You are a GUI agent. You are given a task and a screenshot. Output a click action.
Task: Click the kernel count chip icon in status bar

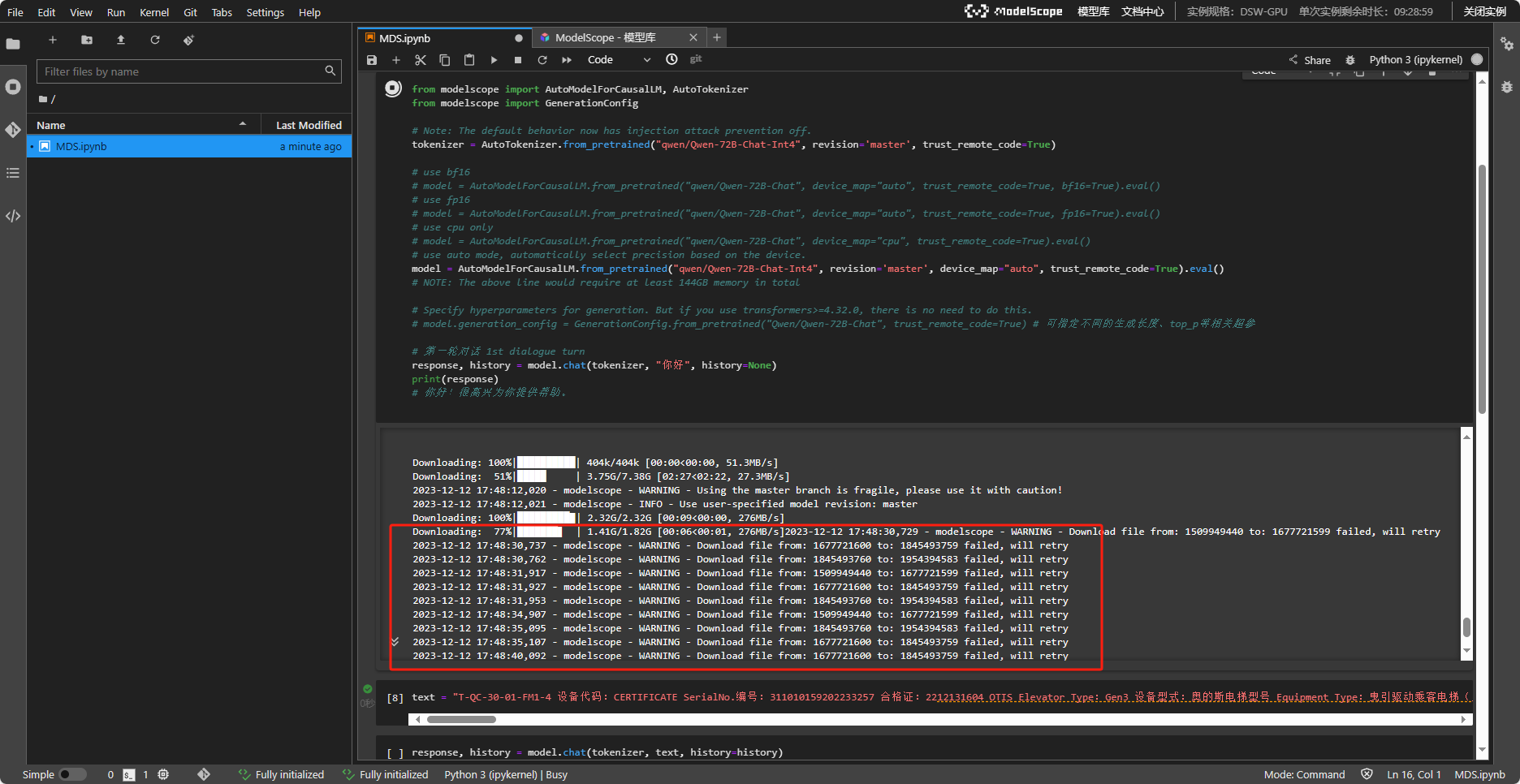click(x=163, y=774)
